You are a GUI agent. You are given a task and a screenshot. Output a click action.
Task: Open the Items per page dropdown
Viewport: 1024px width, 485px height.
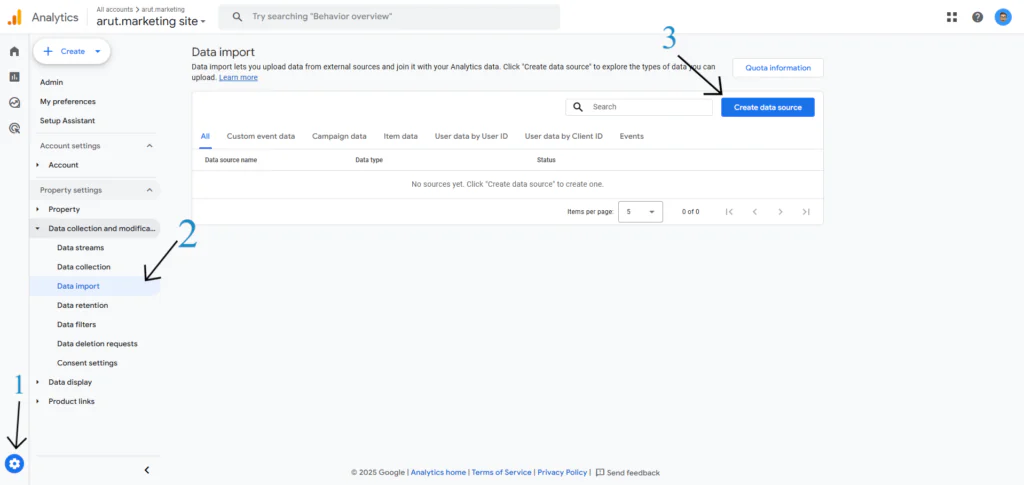tap(640, 212)
